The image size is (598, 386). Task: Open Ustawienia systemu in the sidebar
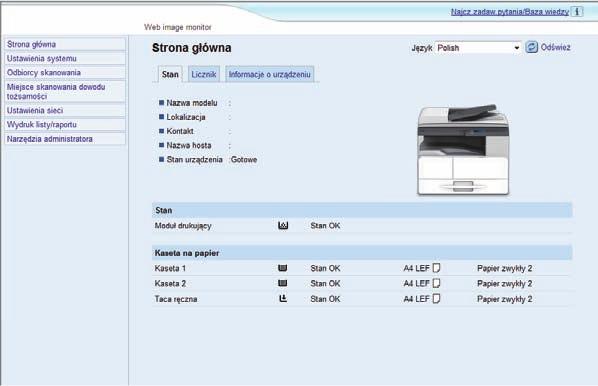pos(65,58)
